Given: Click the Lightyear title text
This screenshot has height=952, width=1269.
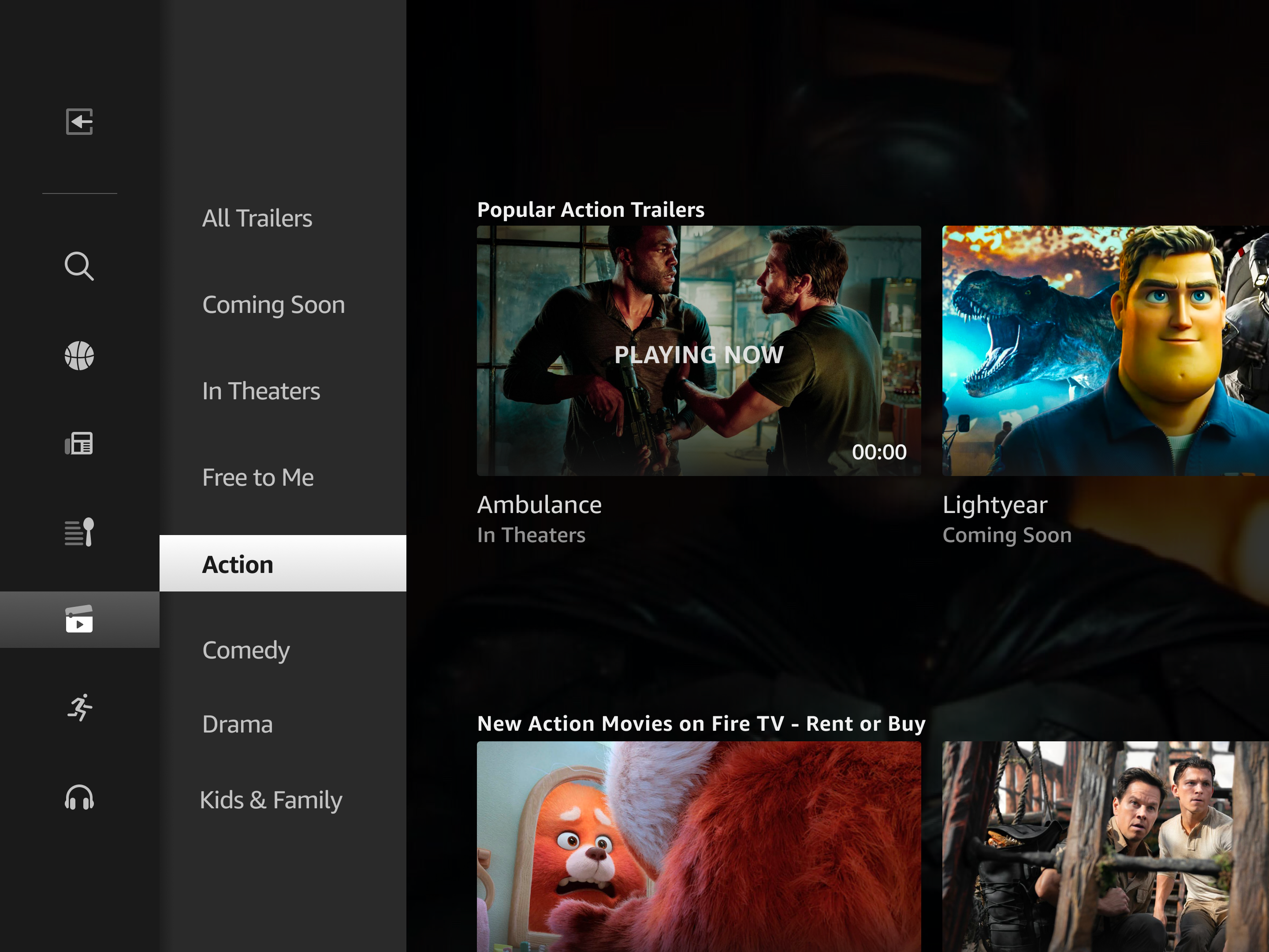Looking at the screenshot, I should 995,505.
